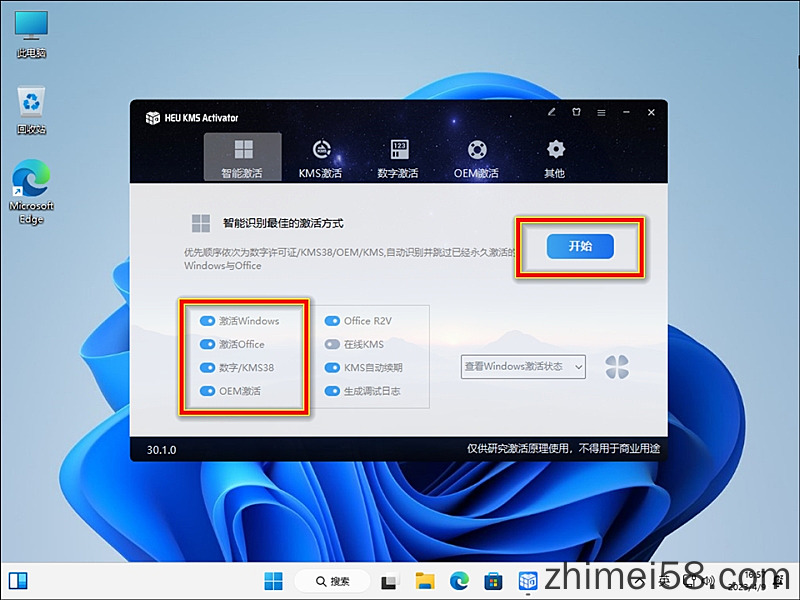800x600 pixels.
Task: Click the HEU KMS Activator logo icon
Action: [x=153, y=118]
